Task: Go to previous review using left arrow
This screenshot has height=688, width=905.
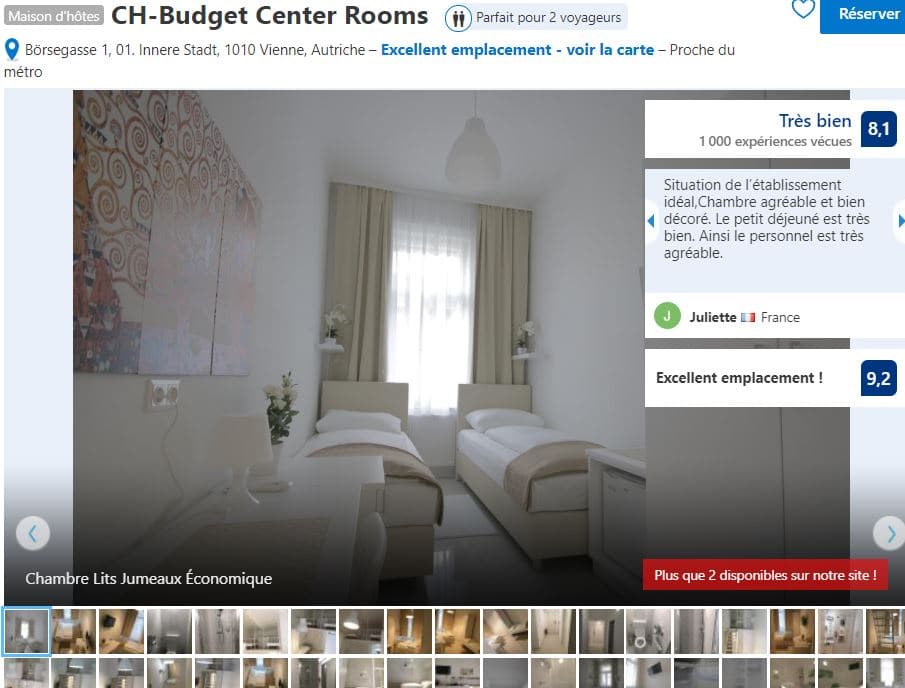Action: (x=651, y=220)
